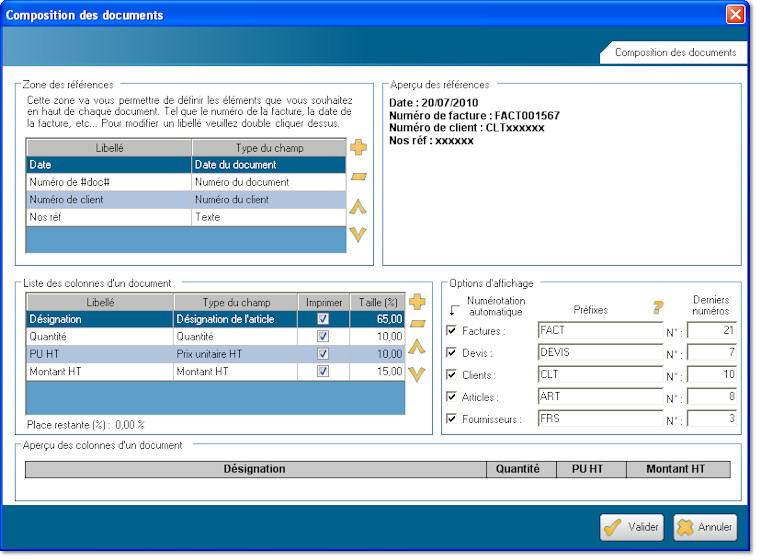
Task: Edit the Articles prefix field ART
Action: click(x=600, y=396)
